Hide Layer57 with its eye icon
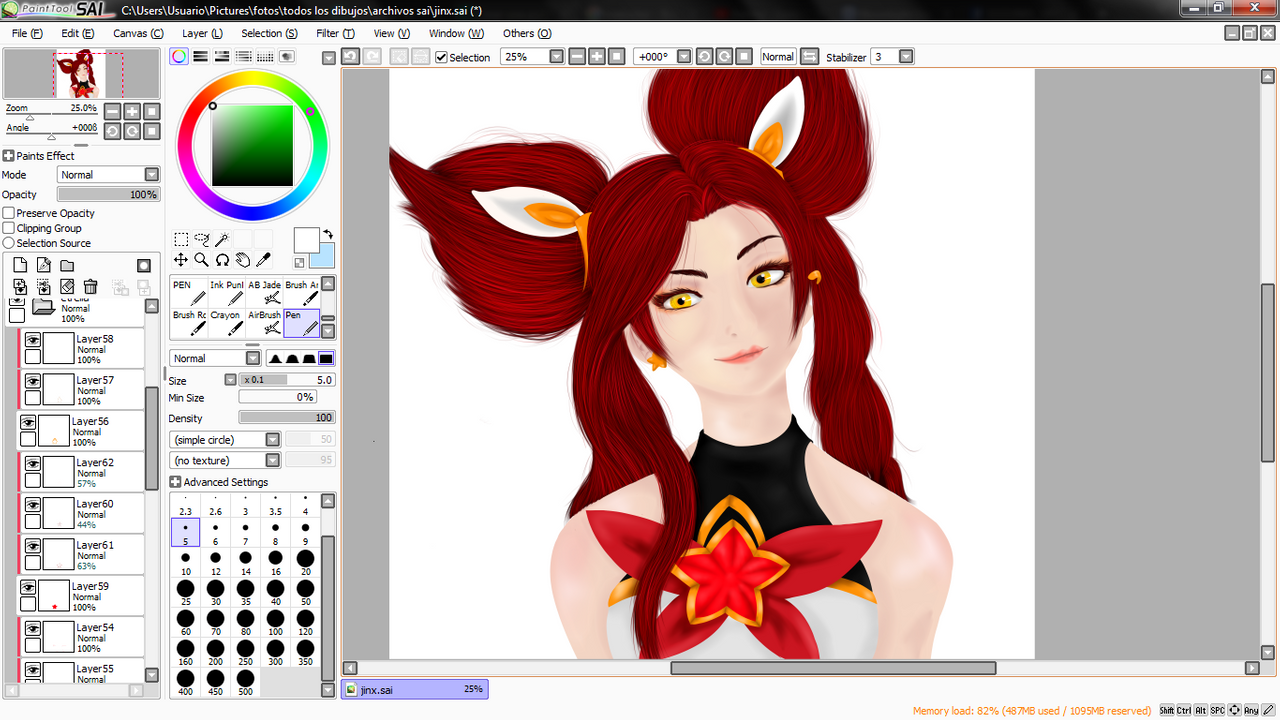This screenshot has width=1280, height=720. pos(33,381)
